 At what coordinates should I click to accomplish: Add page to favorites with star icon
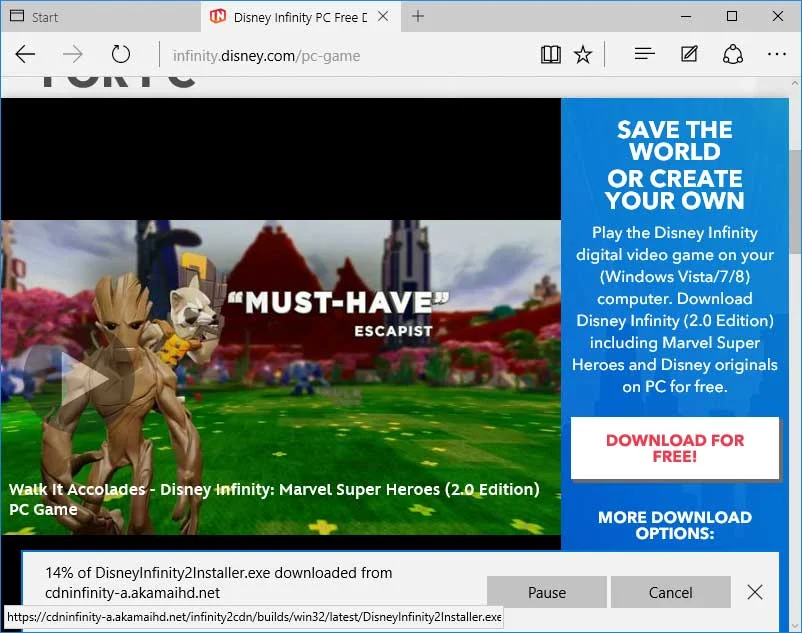[x=583, y=54]
